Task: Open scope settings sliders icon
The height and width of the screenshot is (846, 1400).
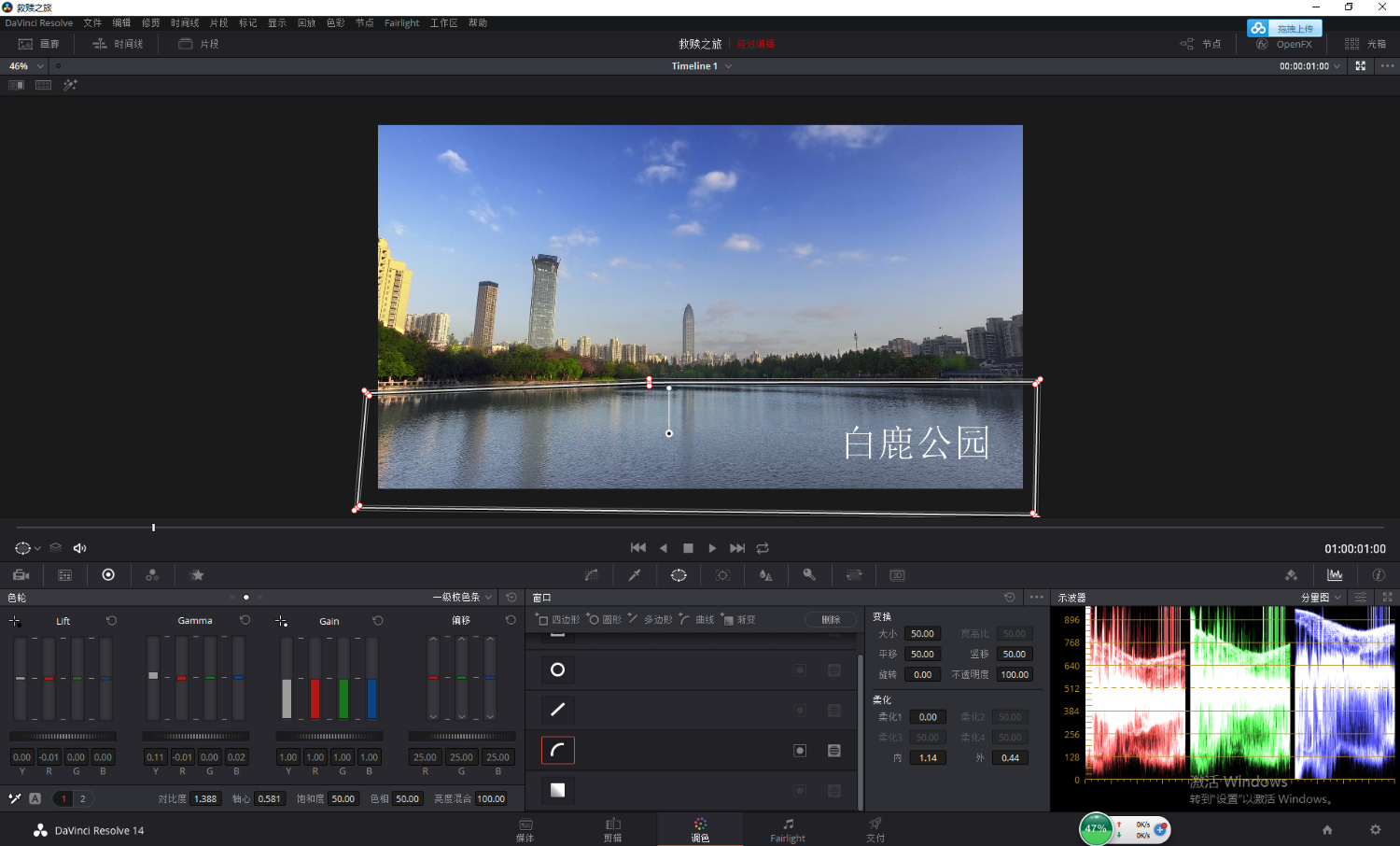Action: click(x=1361, y=598)
